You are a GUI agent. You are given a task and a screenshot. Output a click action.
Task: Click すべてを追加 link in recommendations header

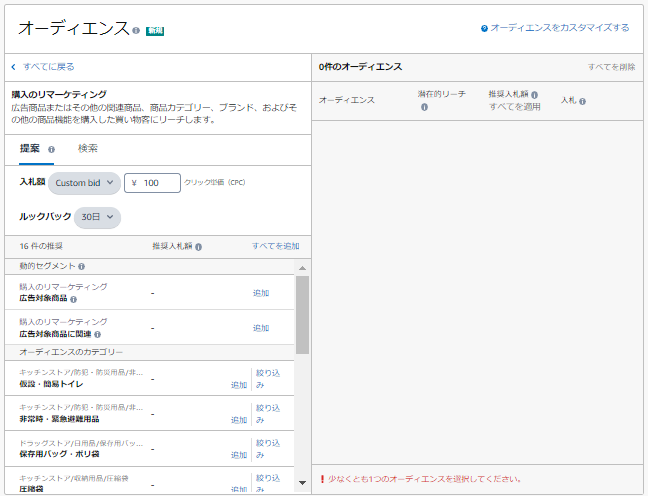276,246
